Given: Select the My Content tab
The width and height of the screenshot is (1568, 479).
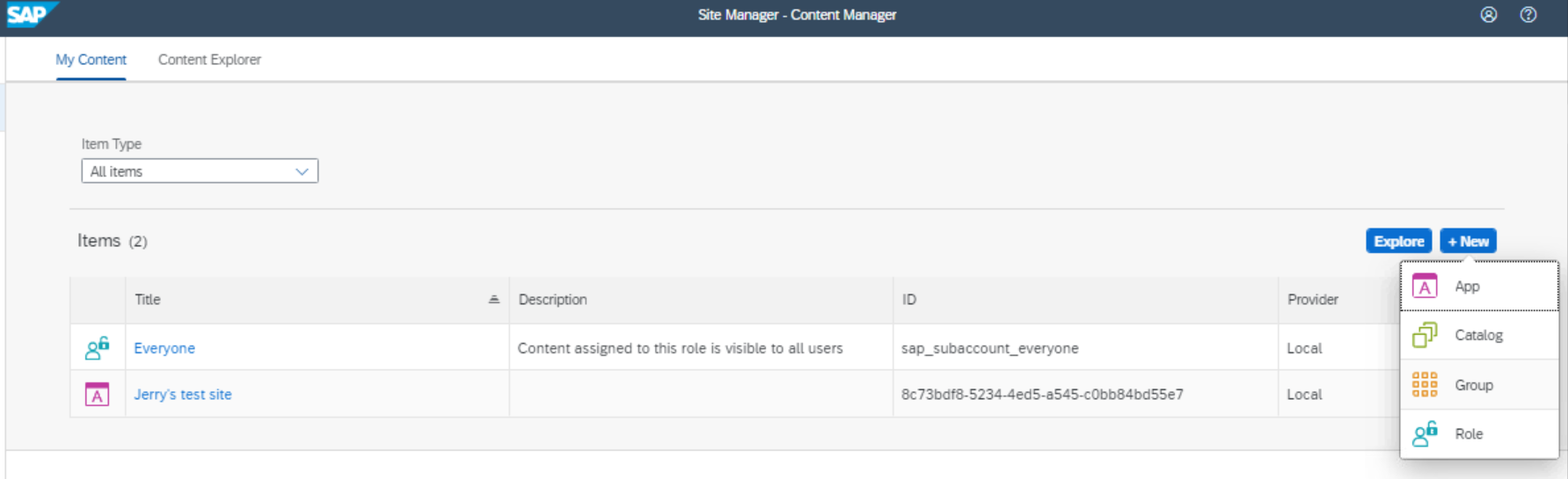Looking at the screenshot, I should point(91,60).
